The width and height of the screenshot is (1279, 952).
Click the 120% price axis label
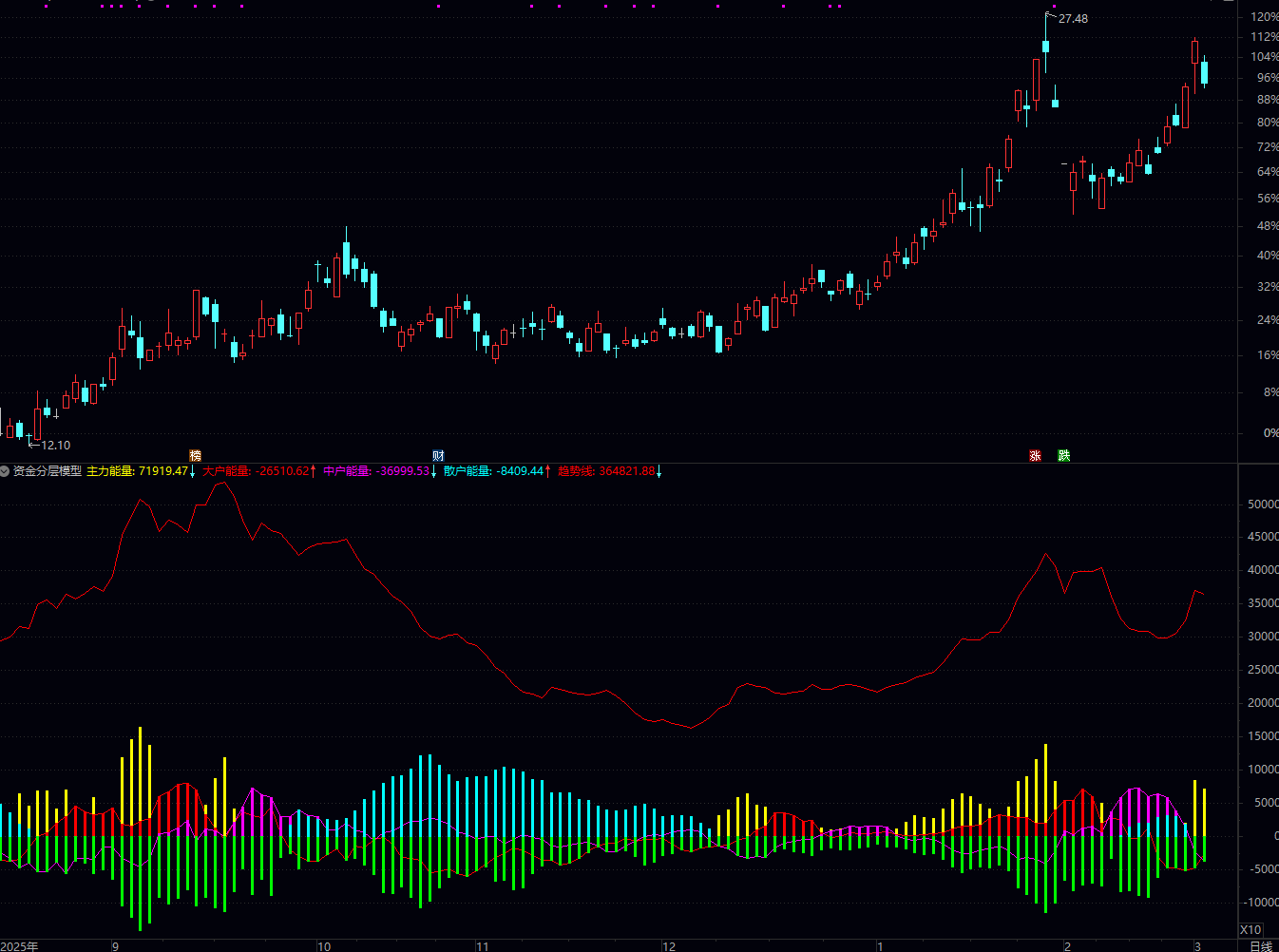click(x=1265, y=17)
